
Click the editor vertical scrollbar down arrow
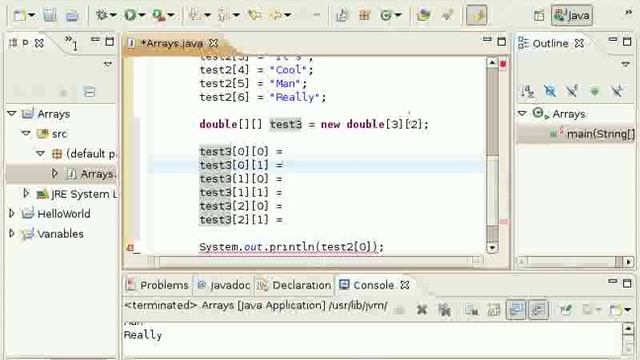tap(492, 247)
